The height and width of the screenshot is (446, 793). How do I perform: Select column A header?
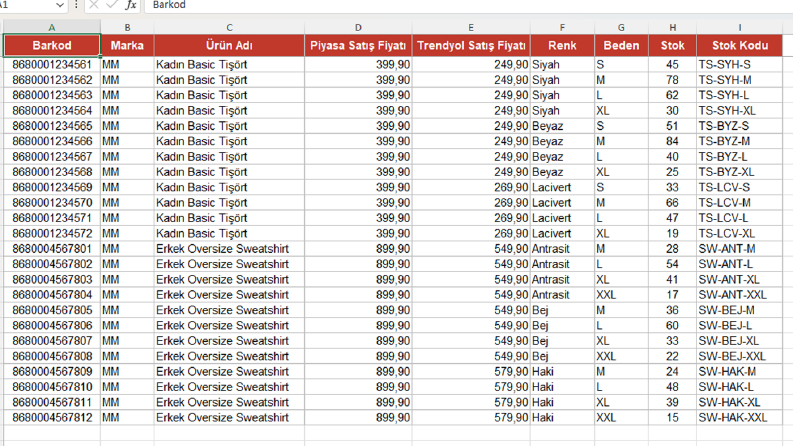click(52, 27)
